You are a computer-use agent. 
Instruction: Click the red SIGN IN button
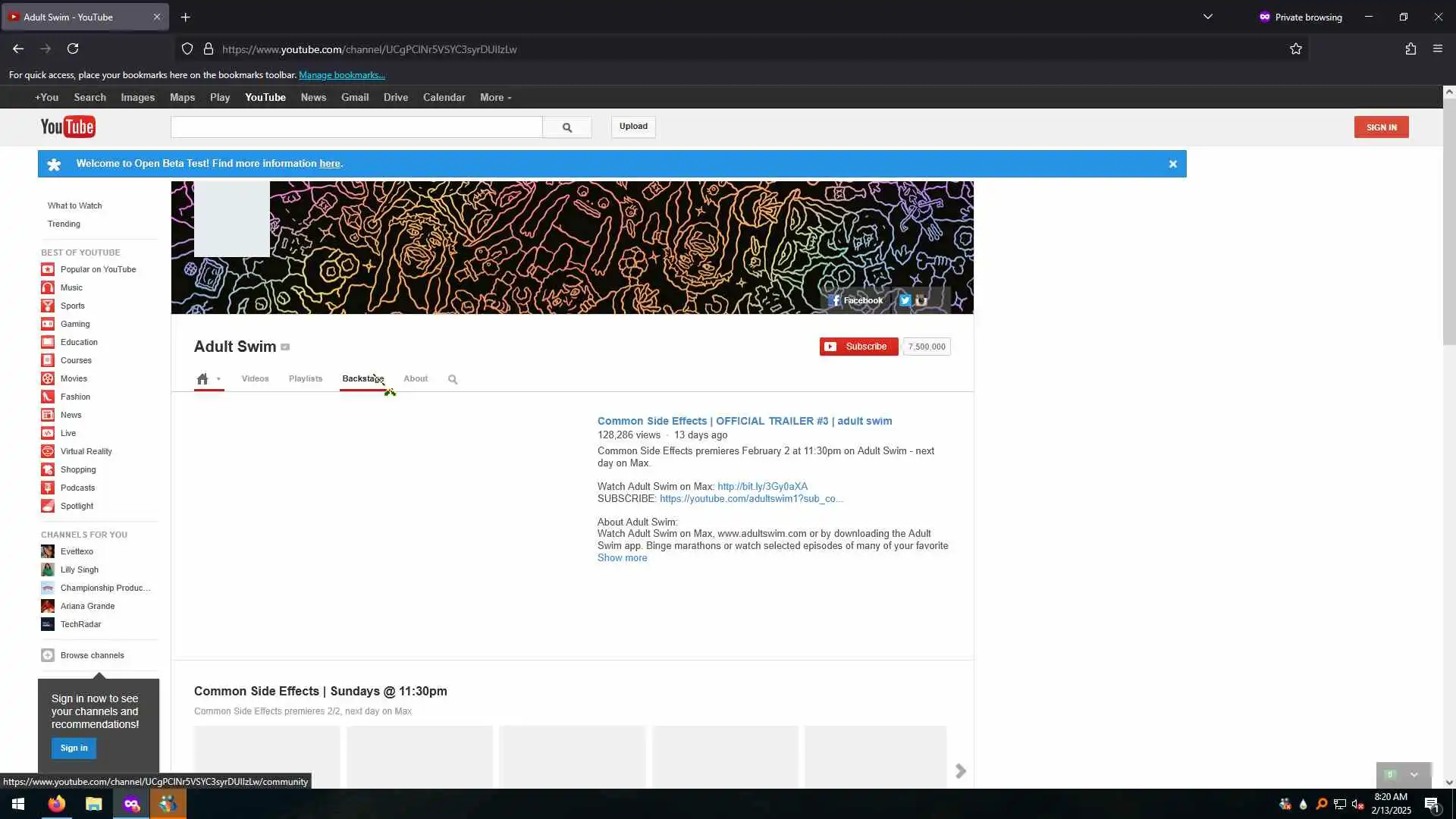(1381, 127)
